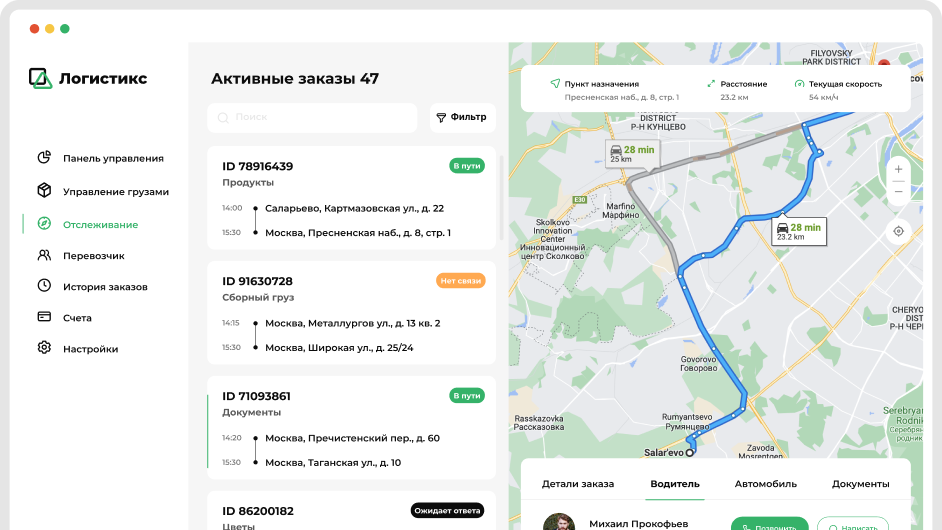Select Отслеживание in the sidebar
This screenshot has height=530, width=942.
100,224
